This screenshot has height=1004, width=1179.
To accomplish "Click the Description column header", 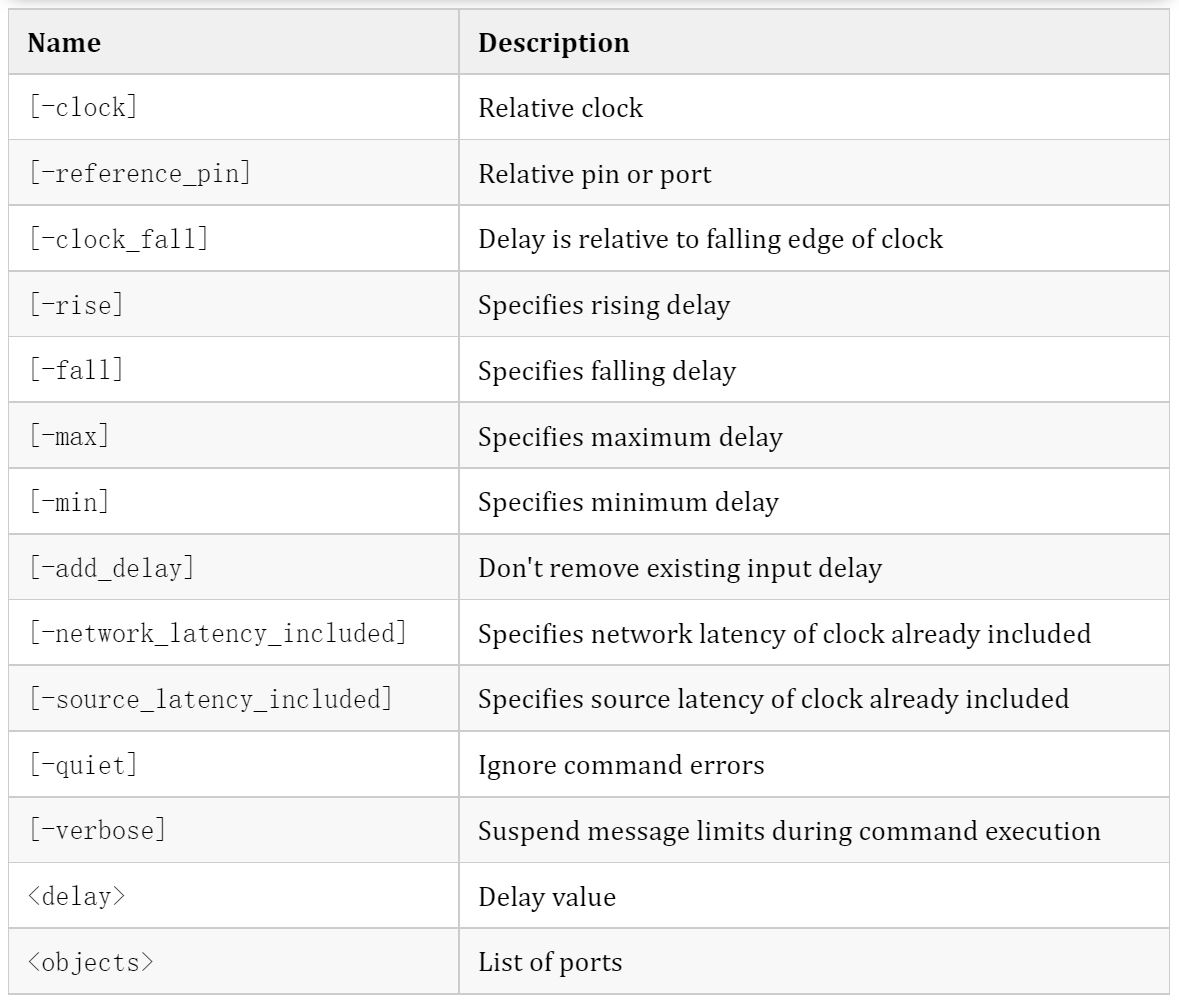I will click(x=553, y=43).
